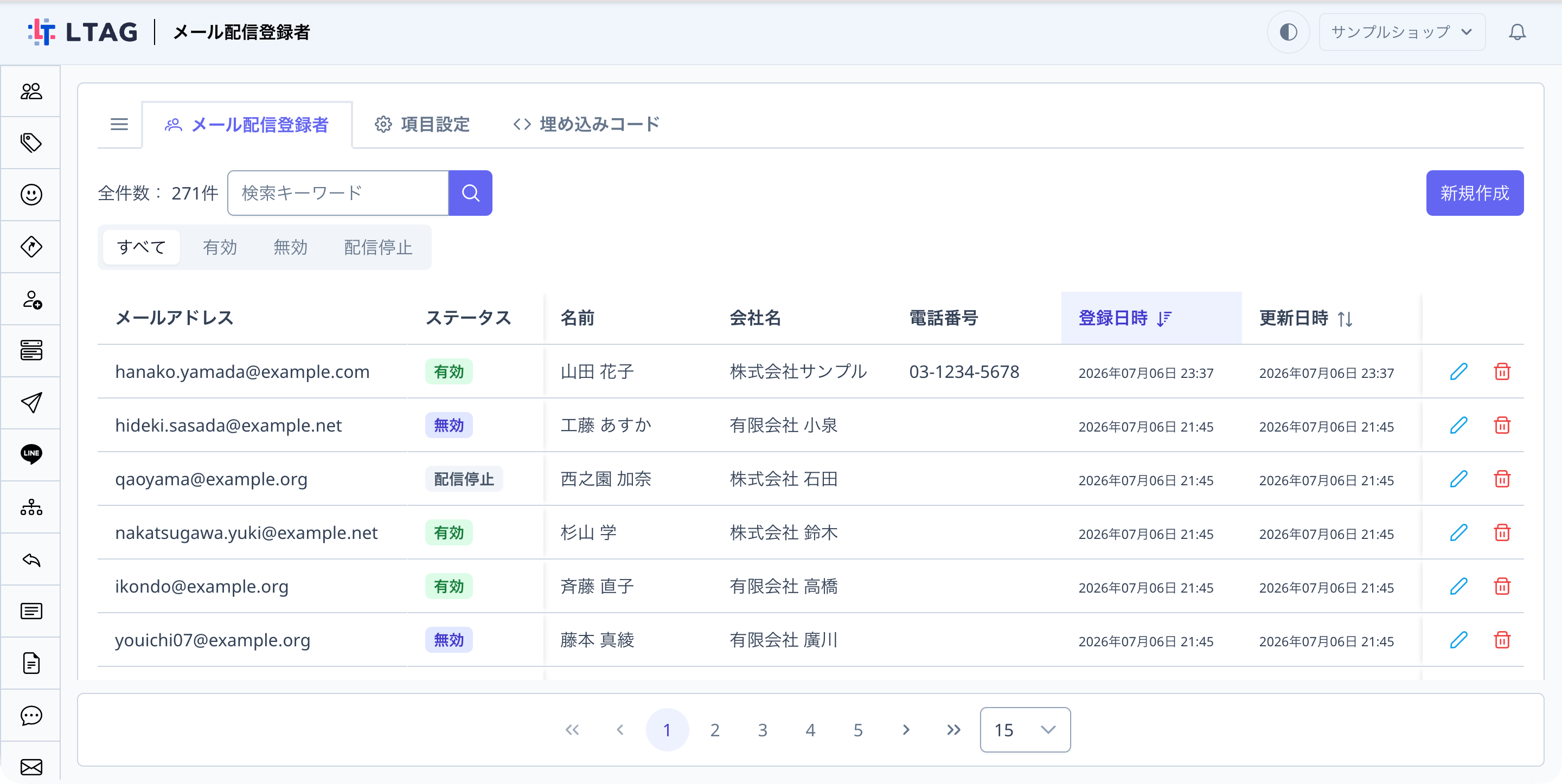Open the tags sidebar icon
1562x784 pixels.
click(x=31, y=143)
